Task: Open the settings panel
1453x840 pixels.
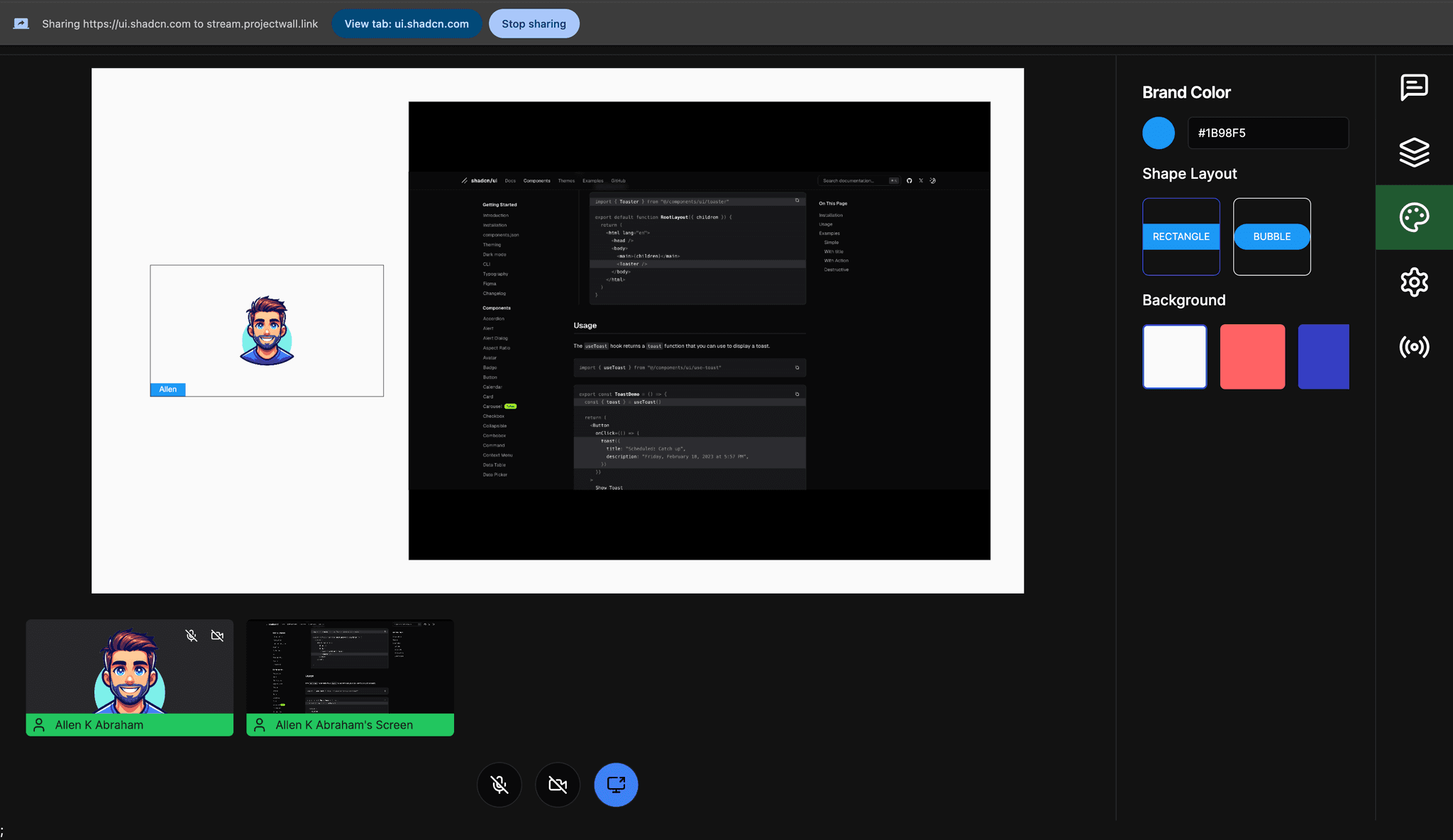Action: click(1414, 282)
